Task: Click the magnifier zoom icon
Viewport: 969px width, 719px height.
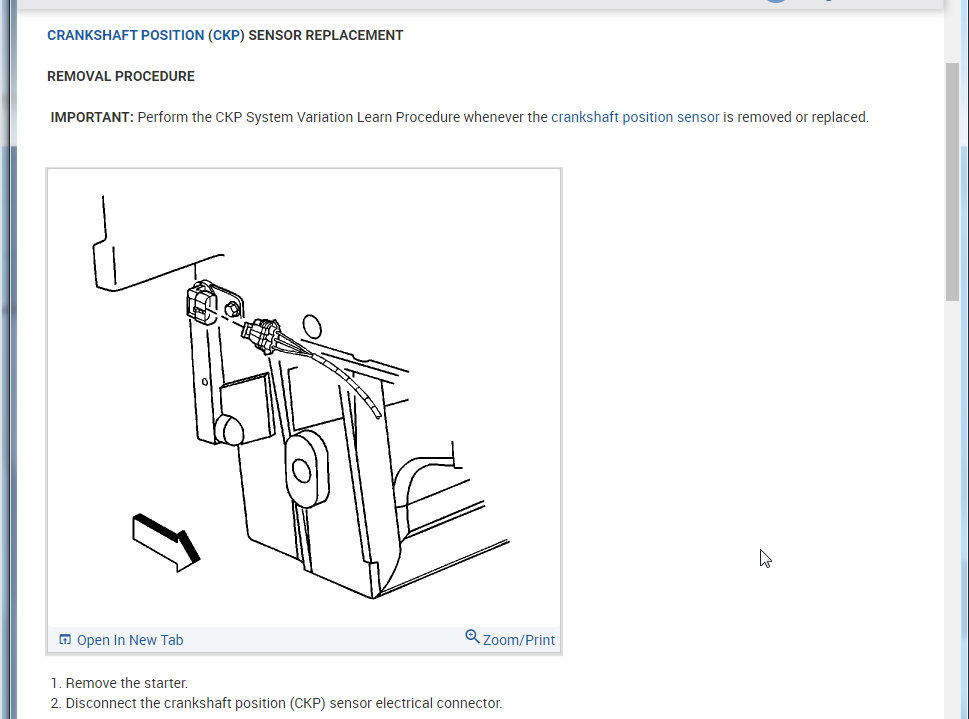Action: pos(472,636)
